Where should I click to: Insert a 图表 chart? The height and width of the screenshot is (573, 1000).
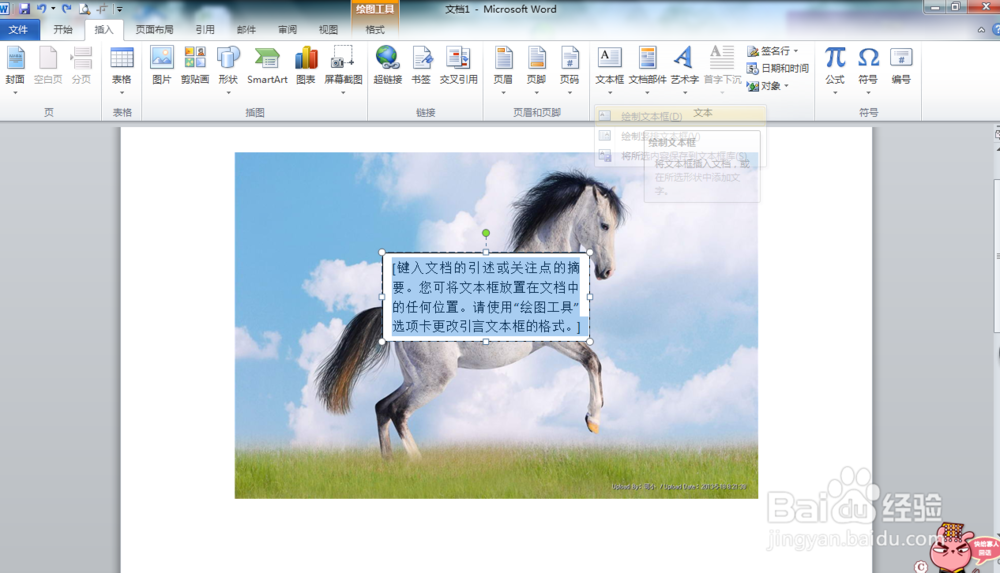(305, 66)
